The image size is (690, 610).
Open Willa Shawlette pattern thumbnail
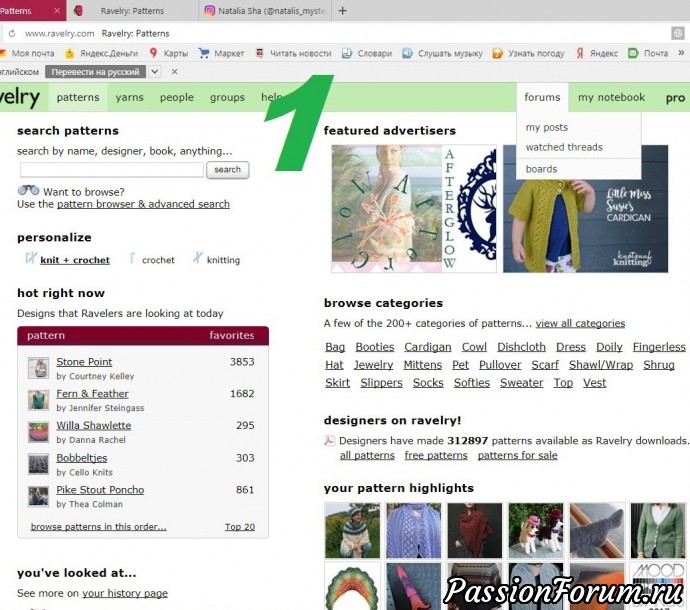38,431
